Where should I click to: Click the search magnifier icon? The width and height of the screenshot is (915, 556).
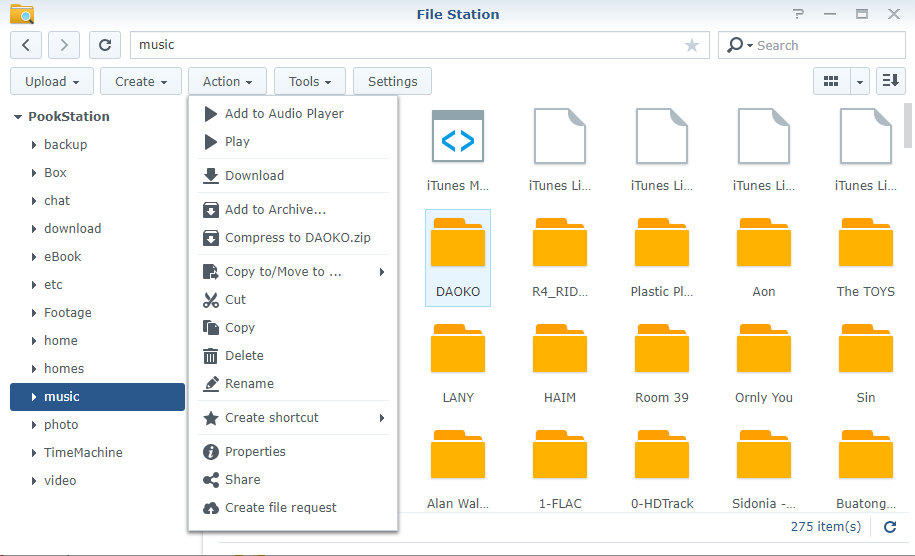tap(736, 45)
